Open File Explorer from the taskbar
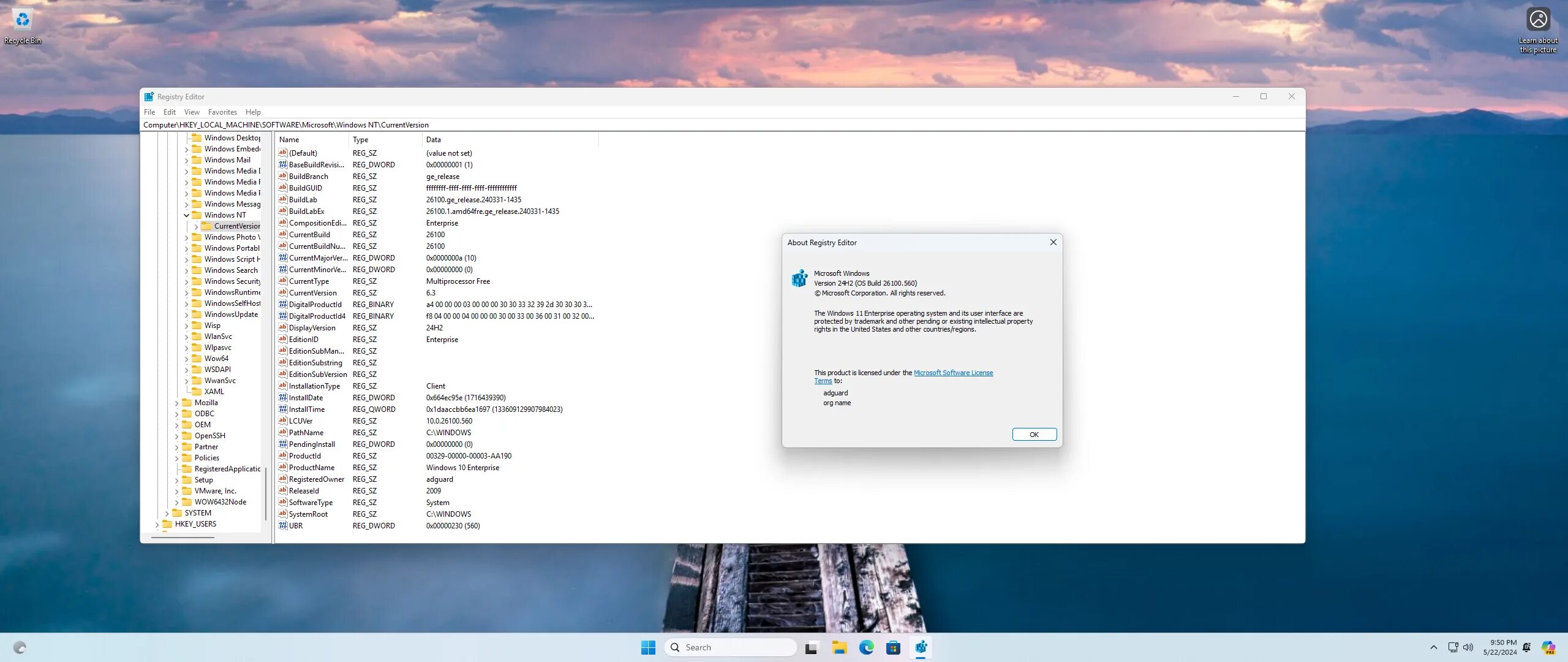The height and width of the screenshot is (662, 1568). coord(839,647)
